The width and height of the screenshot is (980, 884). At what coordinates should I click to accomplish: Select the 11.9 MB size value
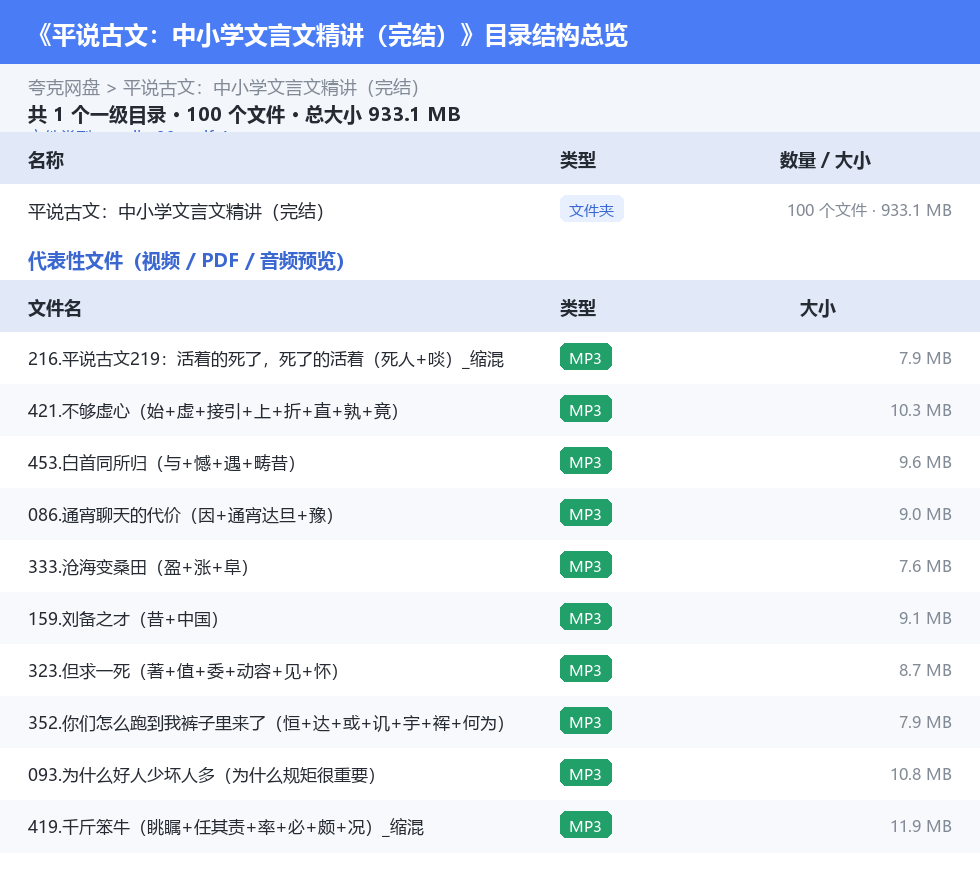921,825
